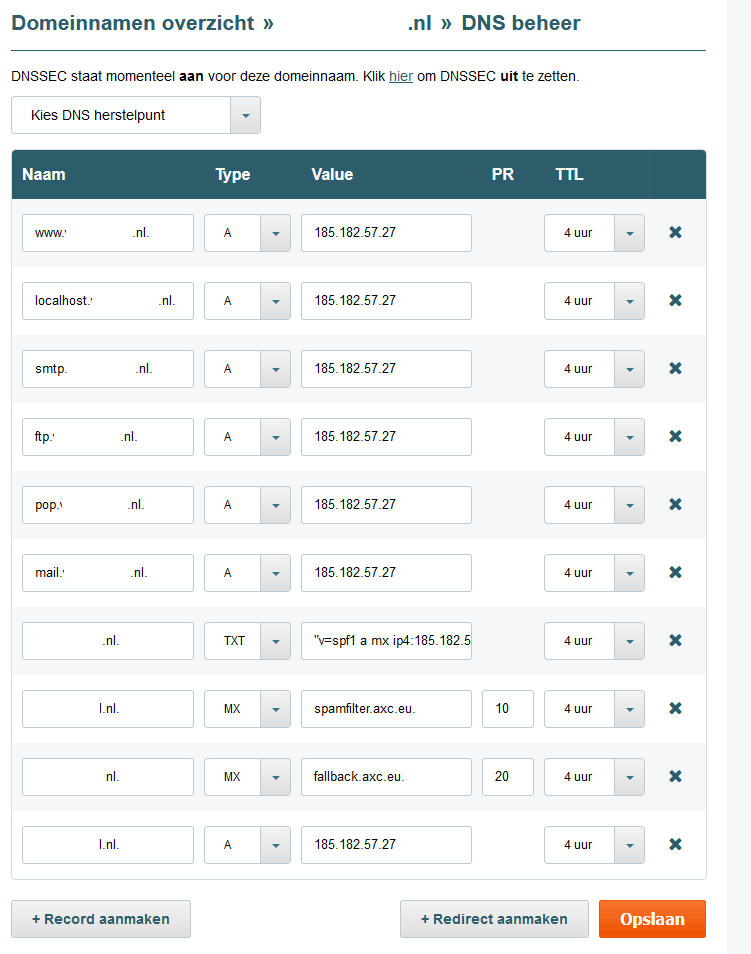751x954 pixels.
Task: Delete the pop A record
Action: (675, 504)
